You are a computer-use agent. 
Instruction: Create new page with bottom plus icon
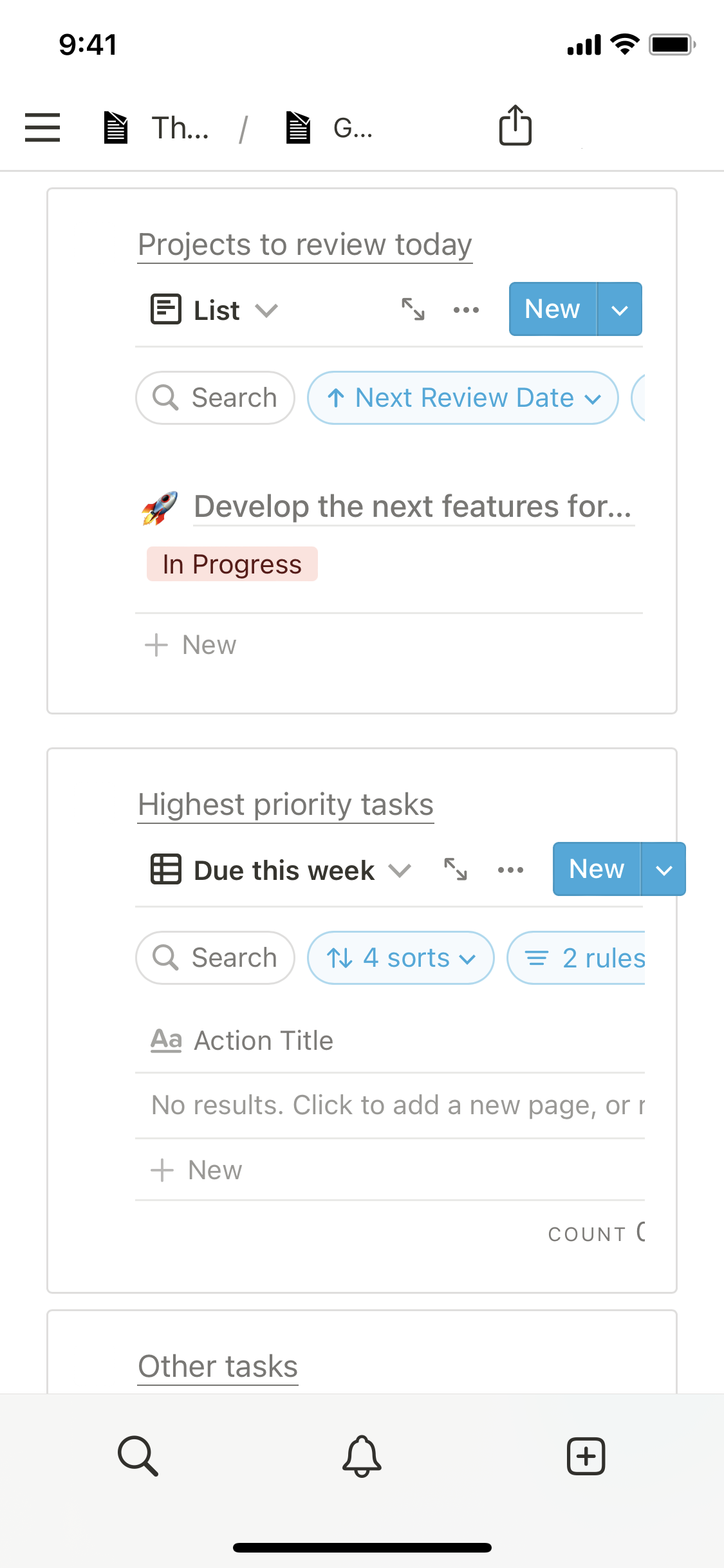coord(586,1455)
